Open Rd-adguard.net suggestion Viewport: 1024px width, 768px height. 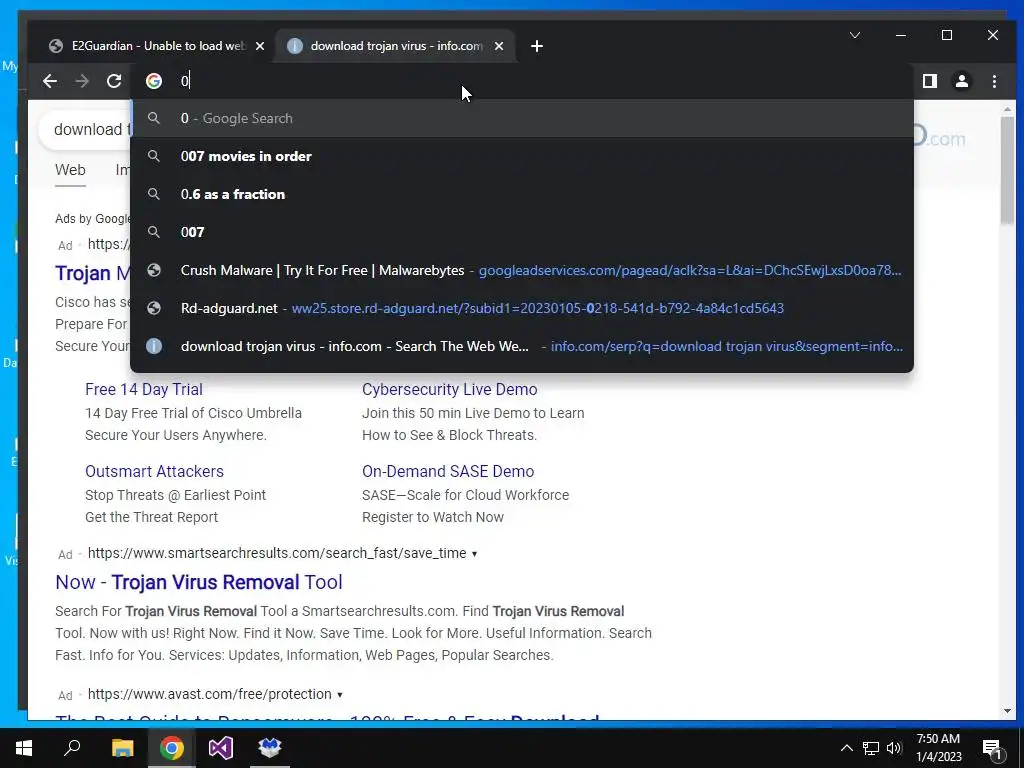522,308
